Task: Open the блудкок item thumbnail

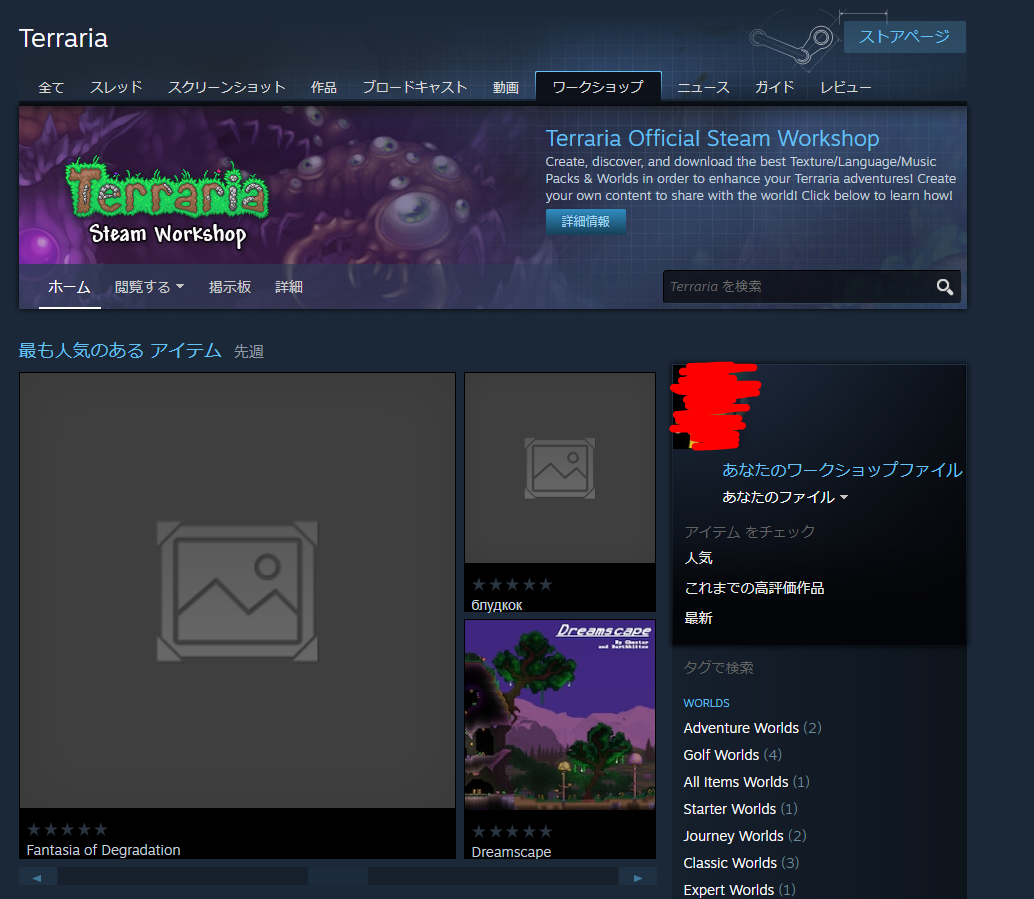Action: point(560,468)
